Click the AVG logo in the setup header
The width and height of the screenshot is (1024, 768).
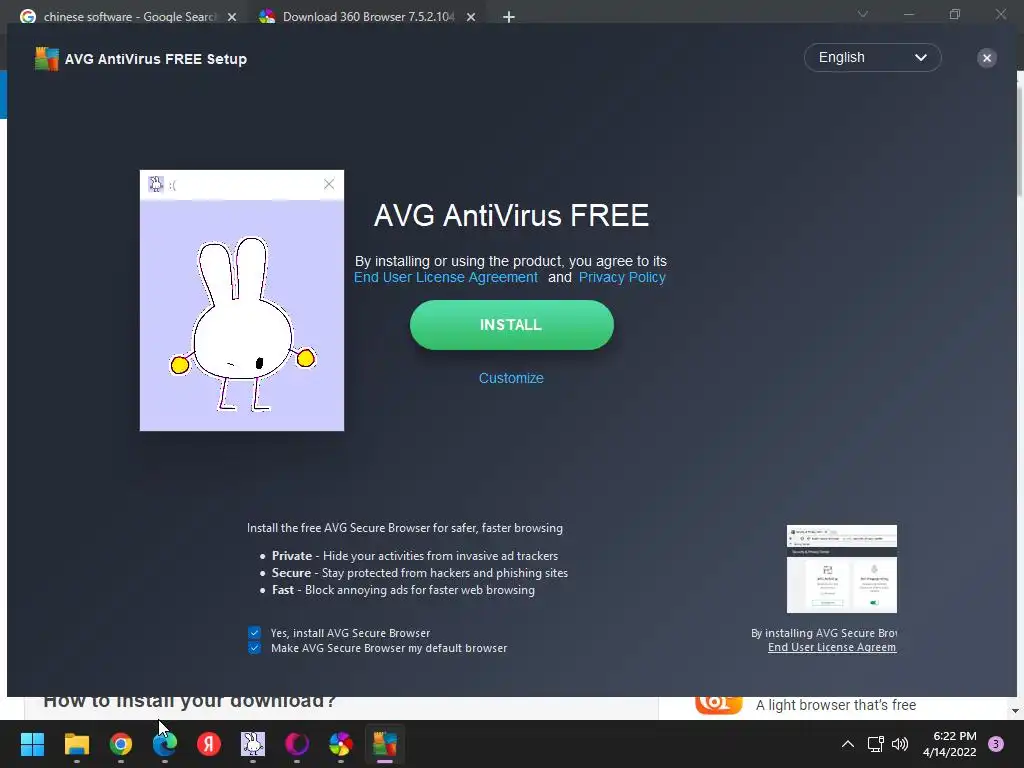(x=46, y=59)
